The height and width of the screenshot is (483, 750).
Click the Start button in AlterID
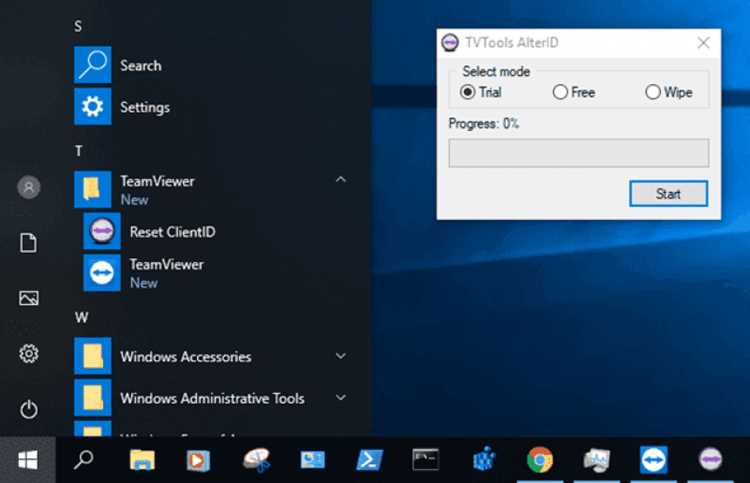coord(668,194)
